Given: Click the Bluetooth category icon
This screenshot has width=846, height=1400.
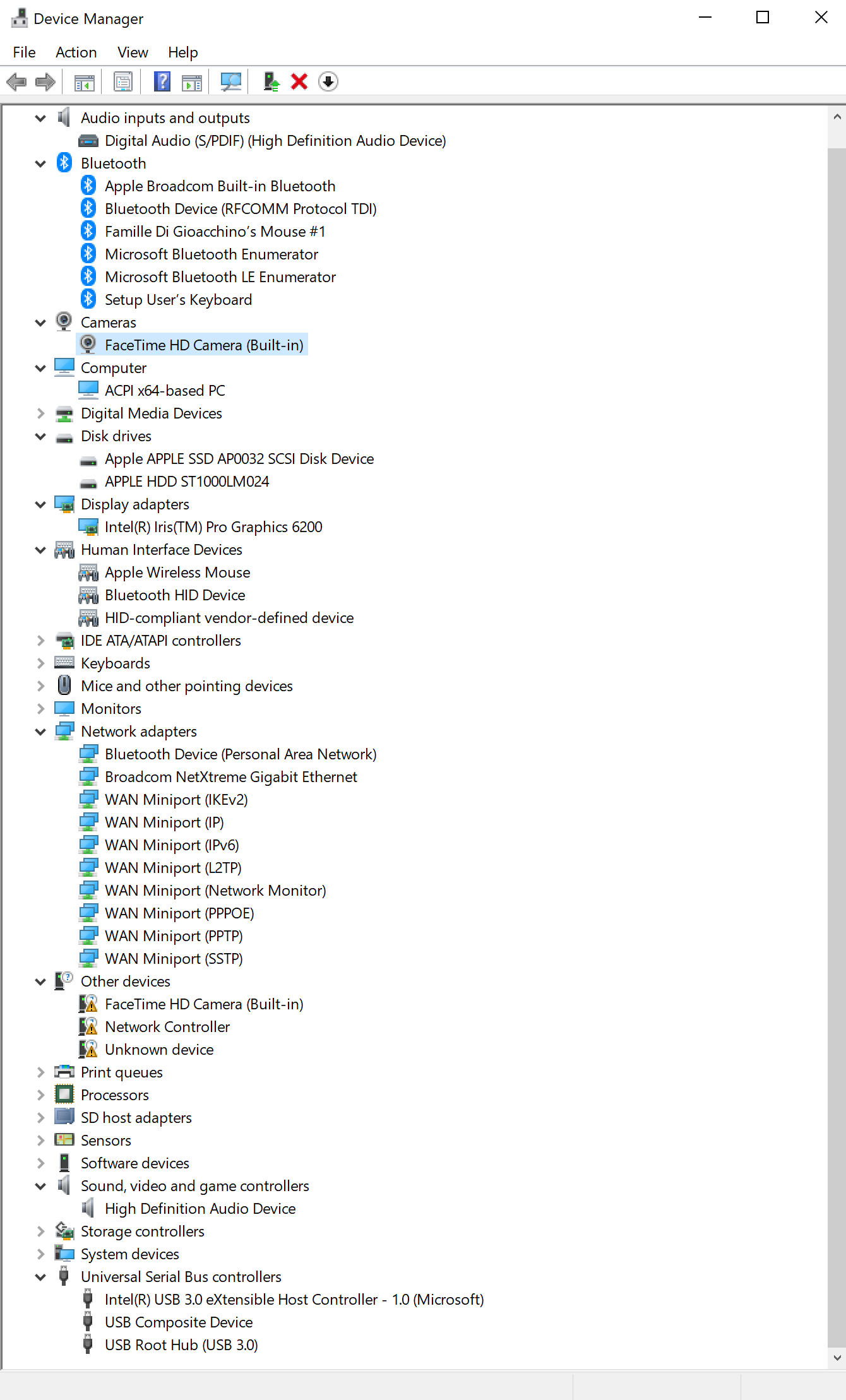Looking at the screenshot, I should 64,163.
